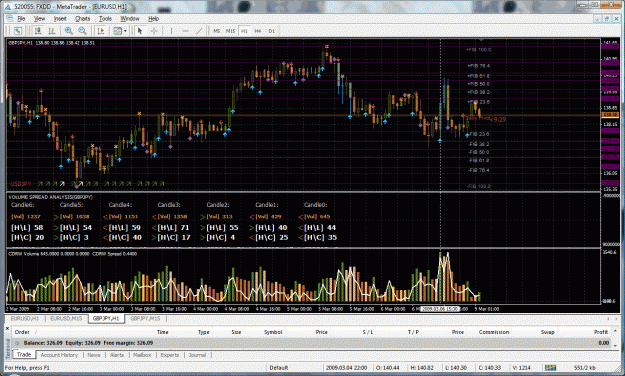Select the H1 timeframe button

point(244,31)
